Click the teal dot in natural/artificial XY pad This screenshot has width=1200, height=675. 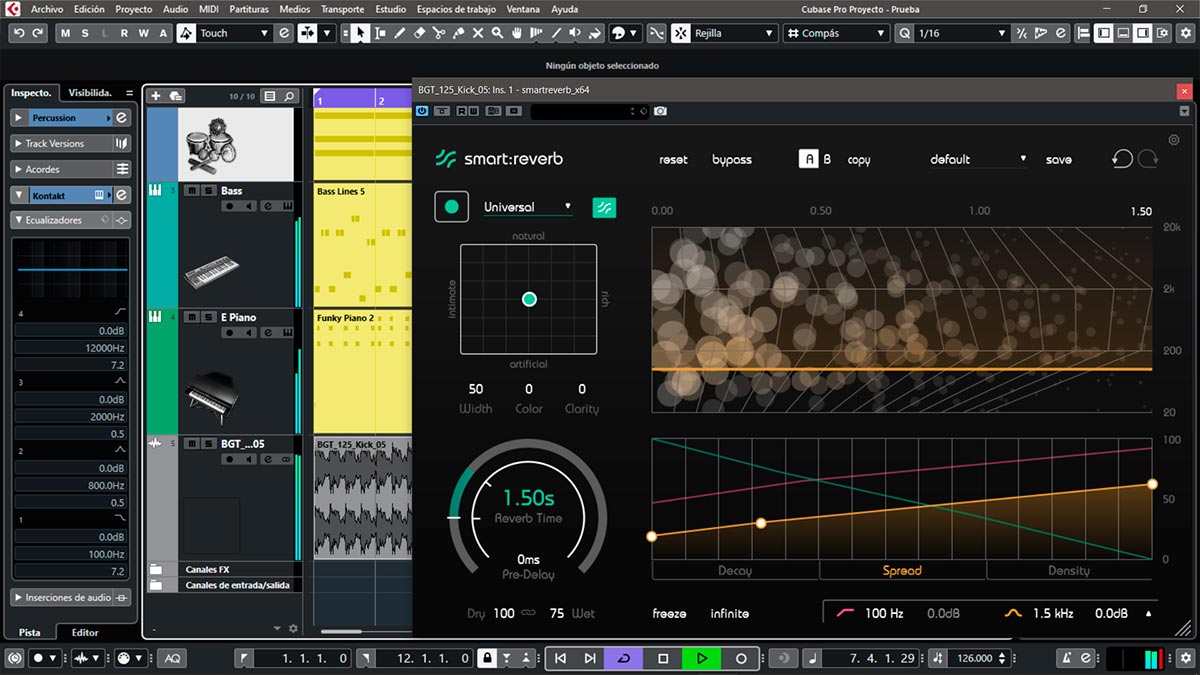pos(530,299)
